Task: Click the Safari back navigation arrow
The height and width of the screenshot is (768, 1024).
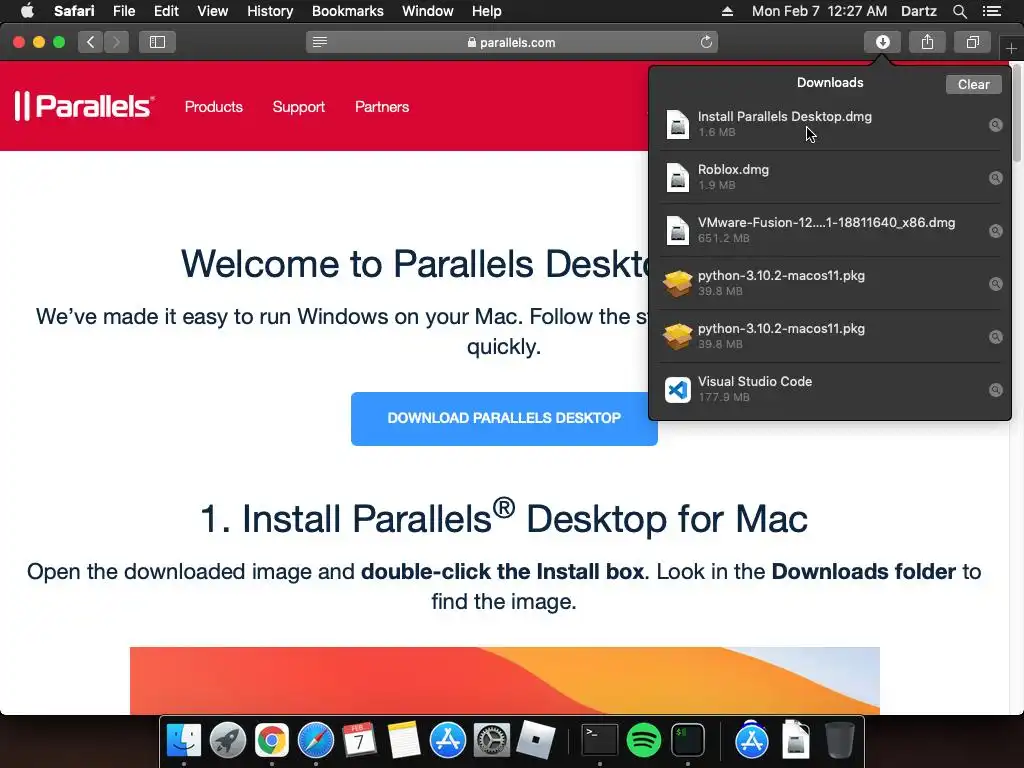Action: pos(91,42)
